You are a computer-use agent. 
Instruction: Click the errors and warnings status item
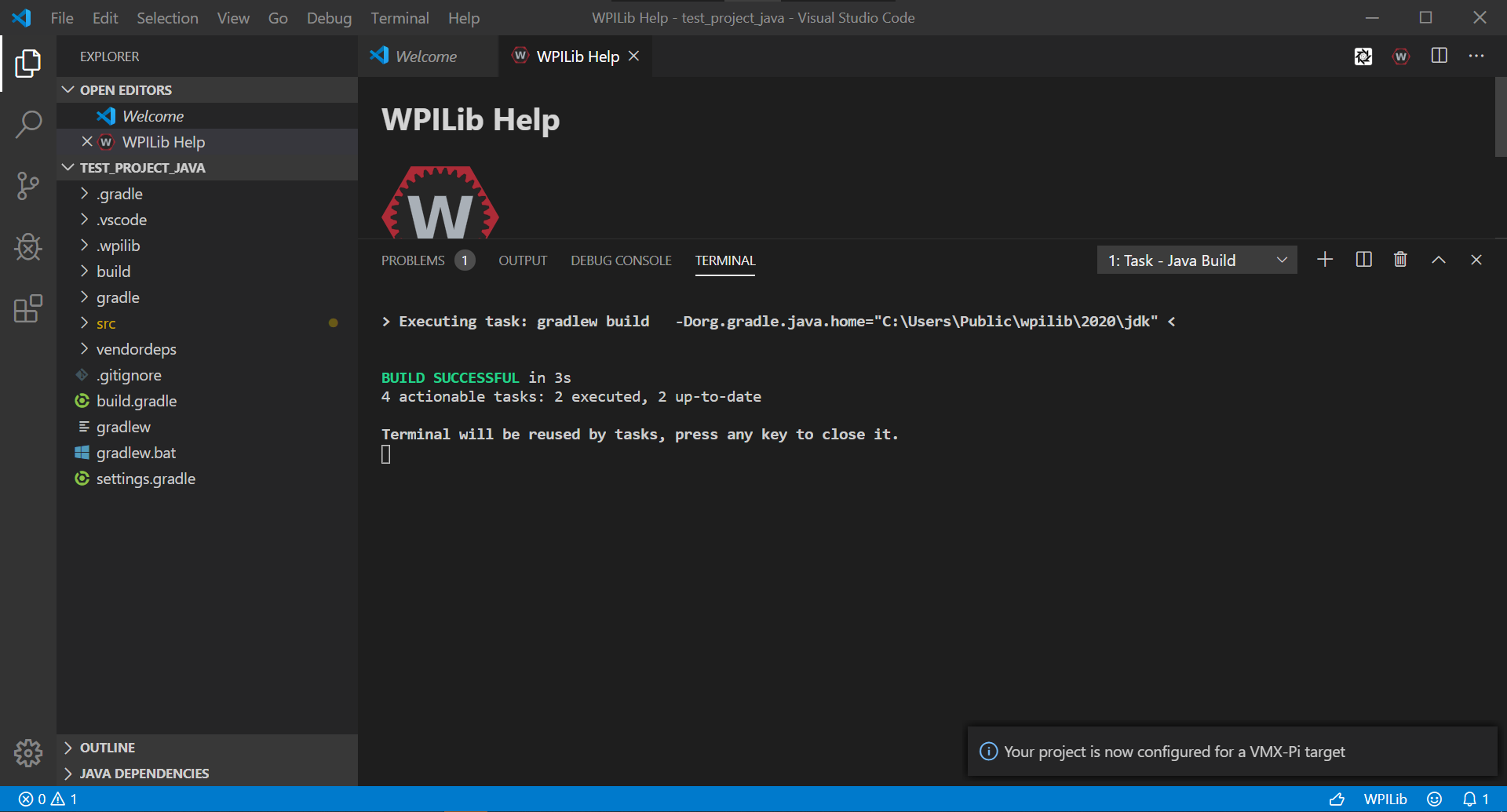coord(48,799)
